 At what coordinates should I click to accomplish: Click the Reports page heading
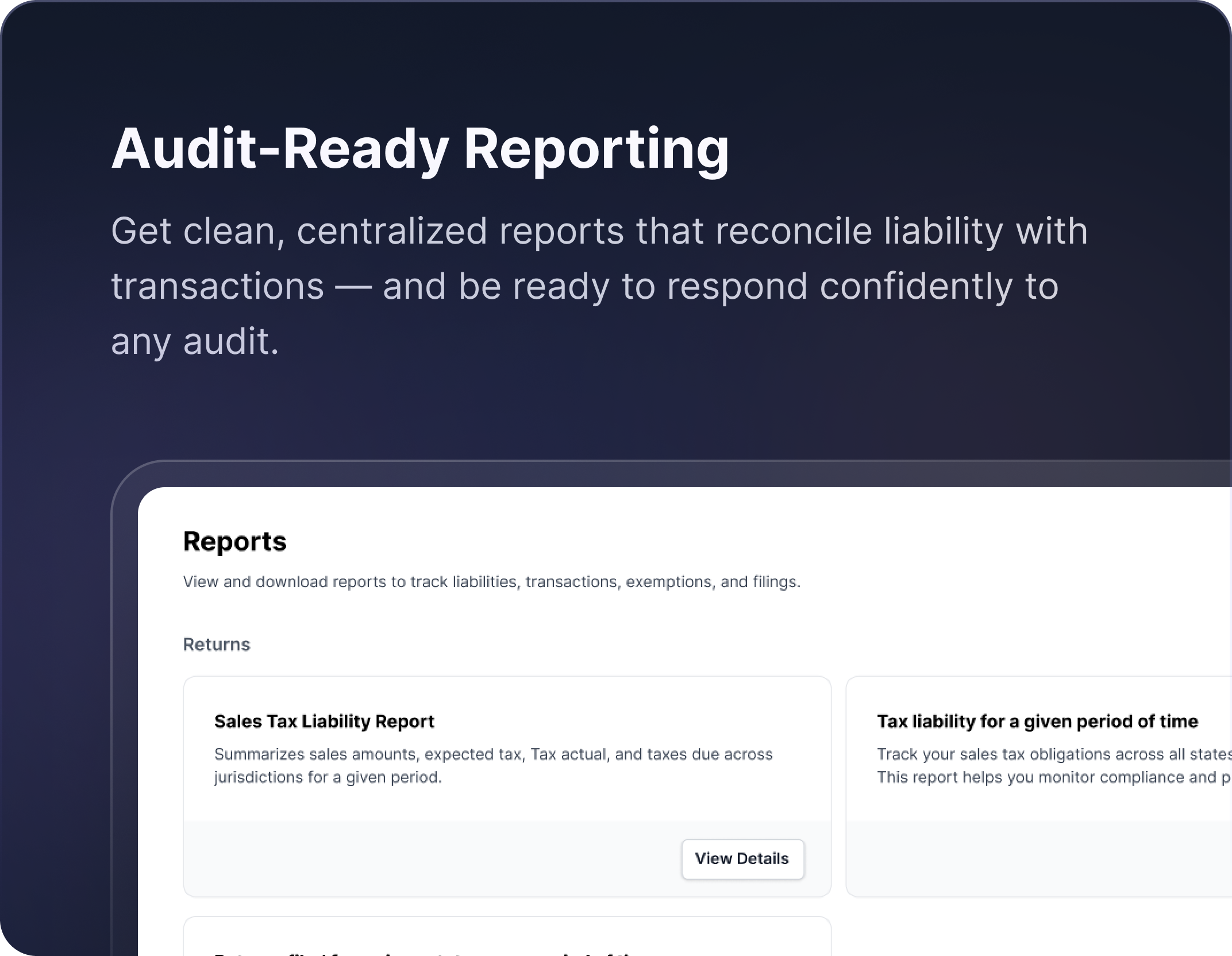tap(234, 541)
